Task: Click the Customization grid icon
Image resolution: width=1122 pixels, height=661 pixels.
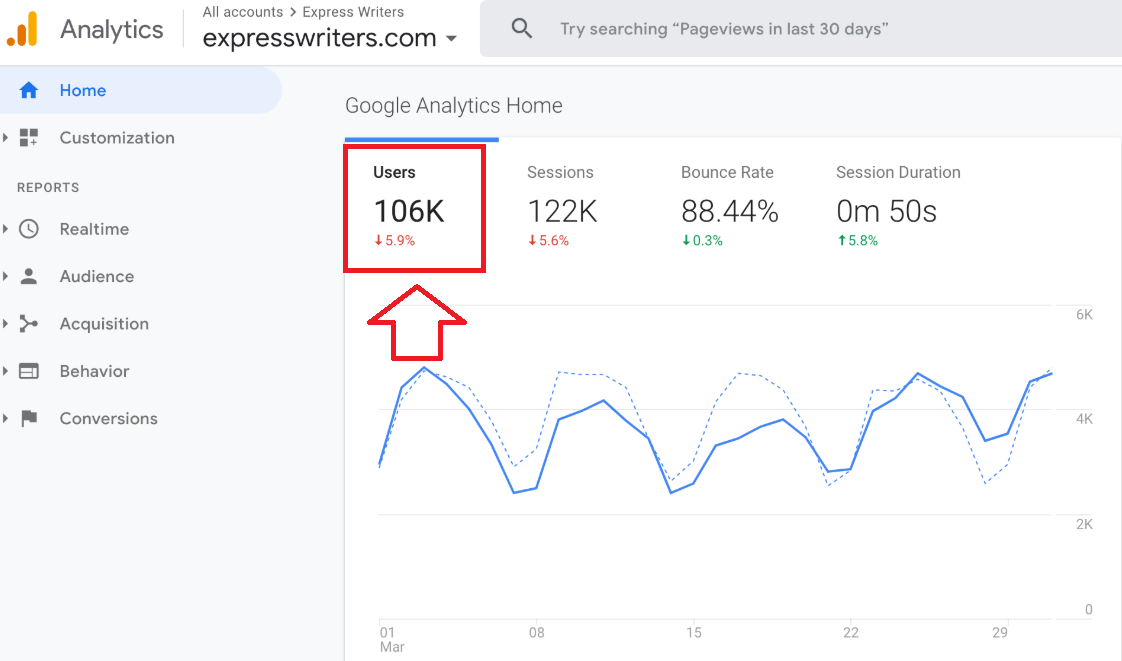Action: pyautogui.click(x=29, y=137)
